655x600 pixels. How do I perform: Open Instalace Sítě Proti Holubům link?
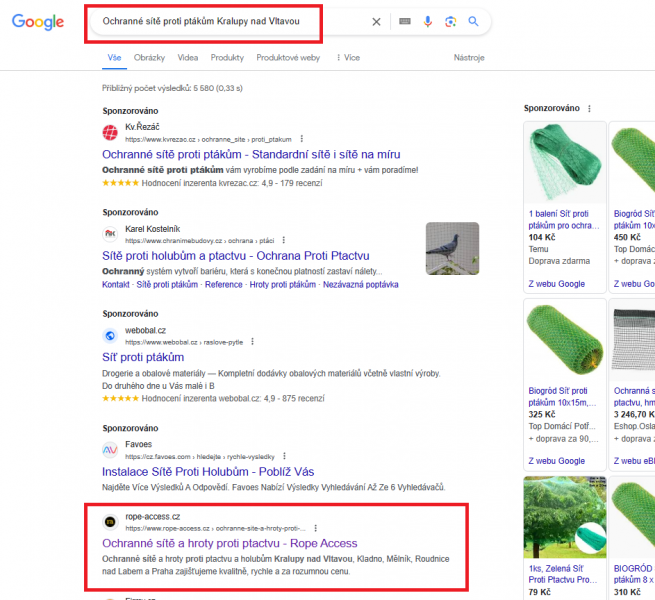pyautogui.click(x=208, y=472)
